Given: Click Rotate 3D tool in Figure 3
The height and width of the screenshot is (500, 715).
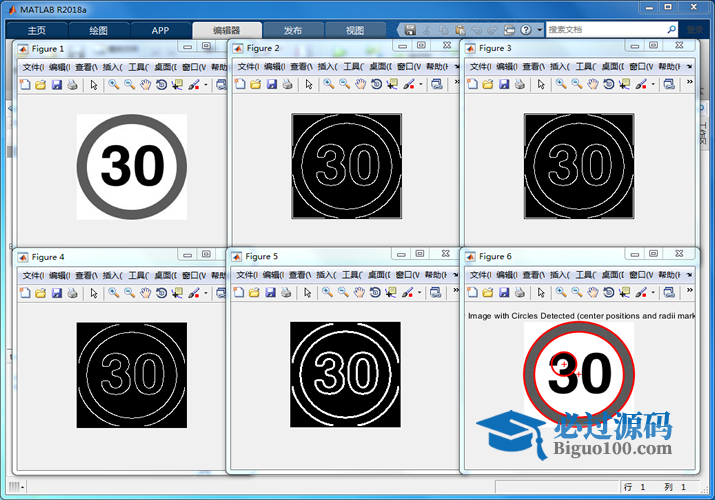Looking at the screenshot, I should [609, 85].
